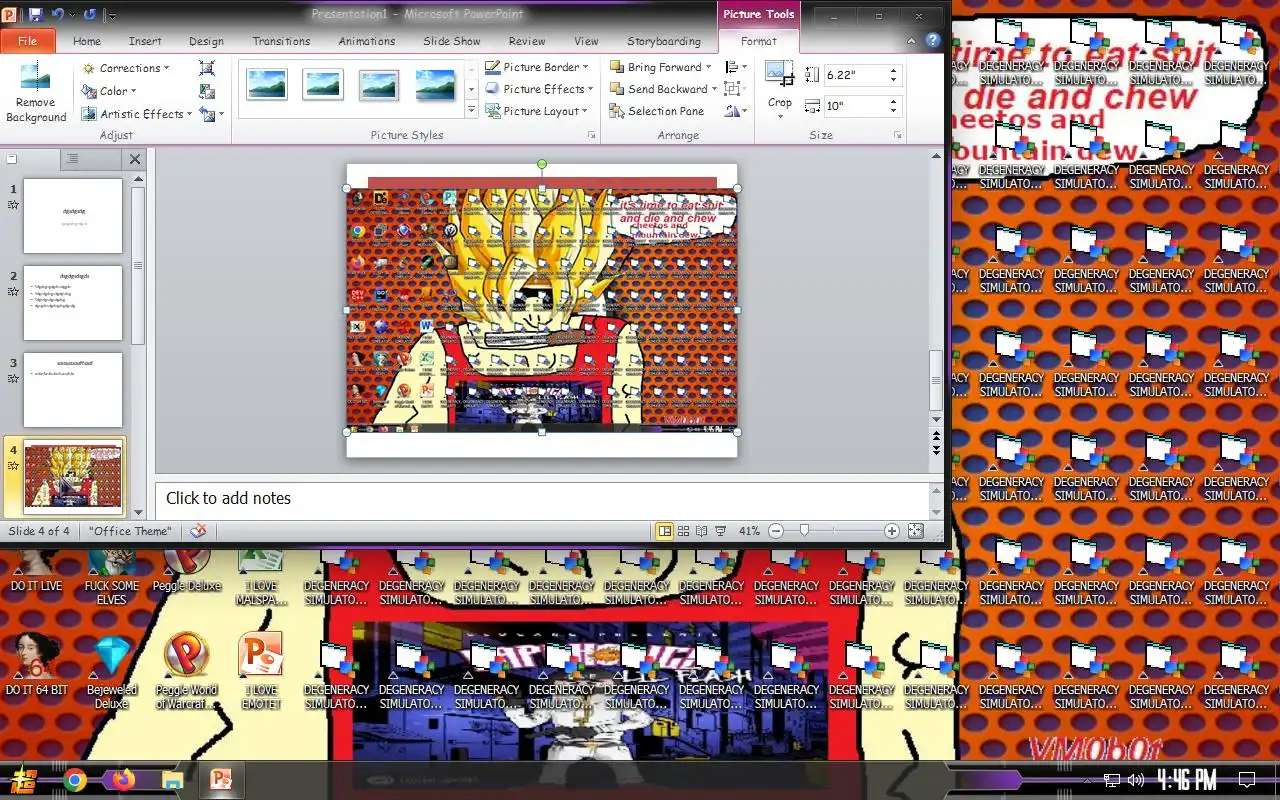Click the spell check status bar icon
This screenshot has height=800, width=1280.
pos(199,531)
